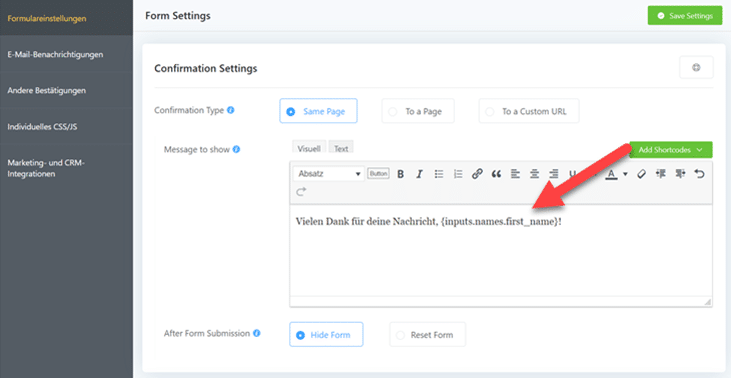Viewport: 732px width, 378px height.
Task: Apply the text color A icon
Action: 611,175
